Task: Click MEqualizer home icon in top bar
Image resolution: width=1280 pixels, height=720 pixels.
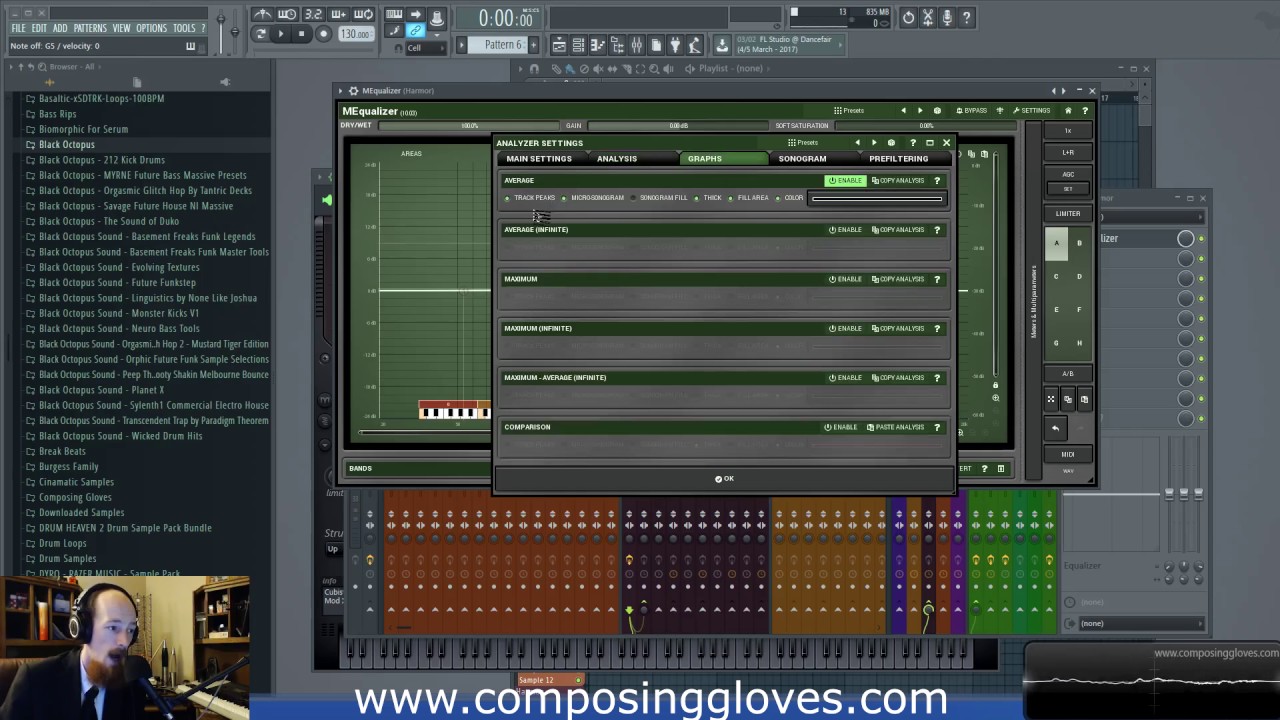Action: point(1068,111)
